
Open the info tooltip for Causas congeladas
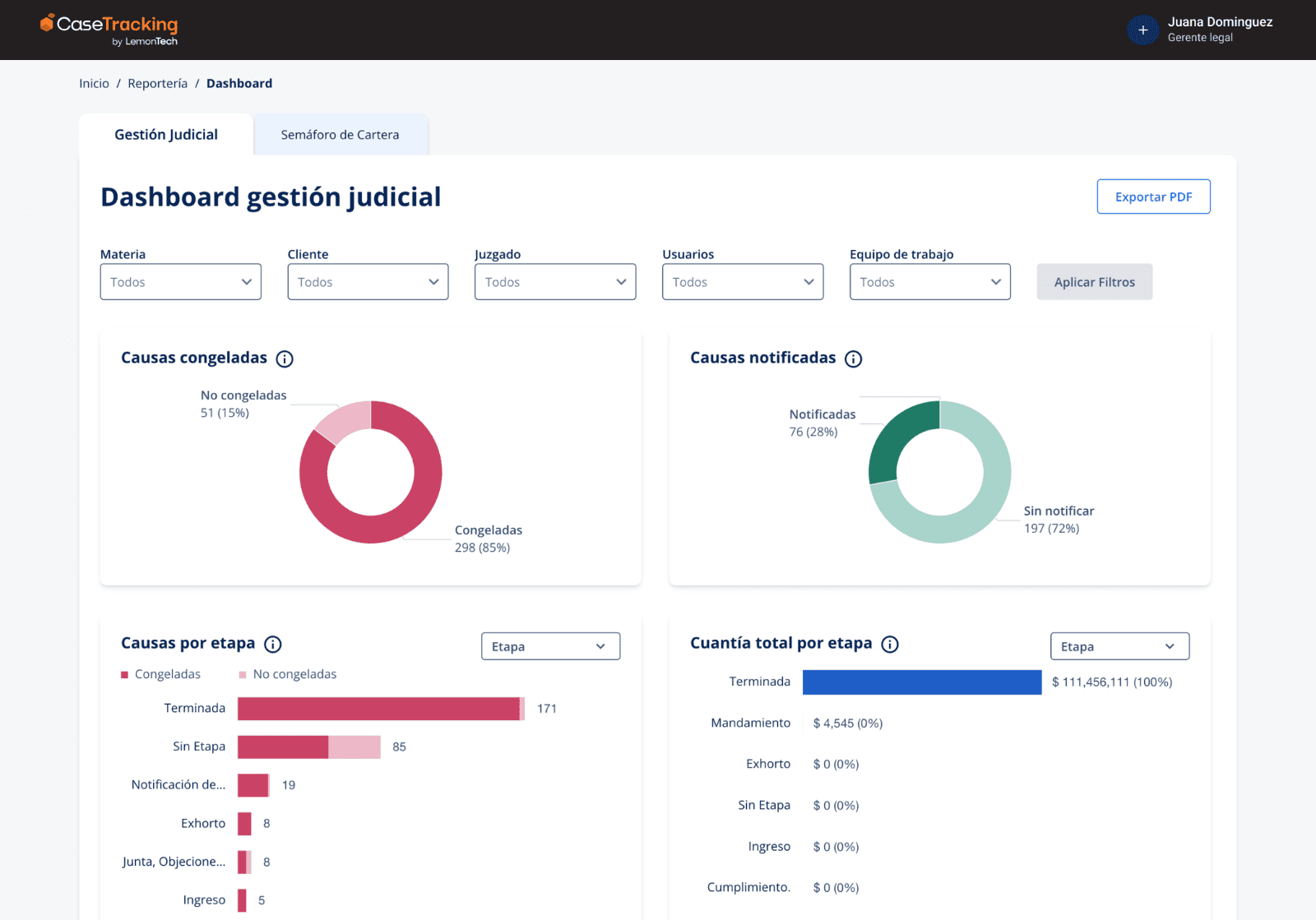pos(285,358)
